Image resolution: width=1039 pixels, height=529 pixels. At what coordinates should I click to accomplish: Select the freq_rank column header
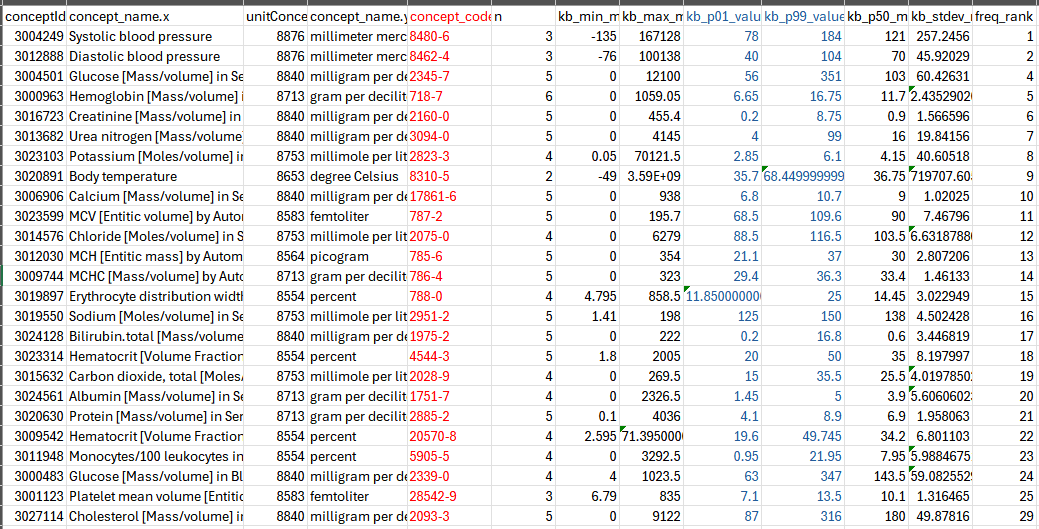pyautogui.click(x=1005, y=17)
